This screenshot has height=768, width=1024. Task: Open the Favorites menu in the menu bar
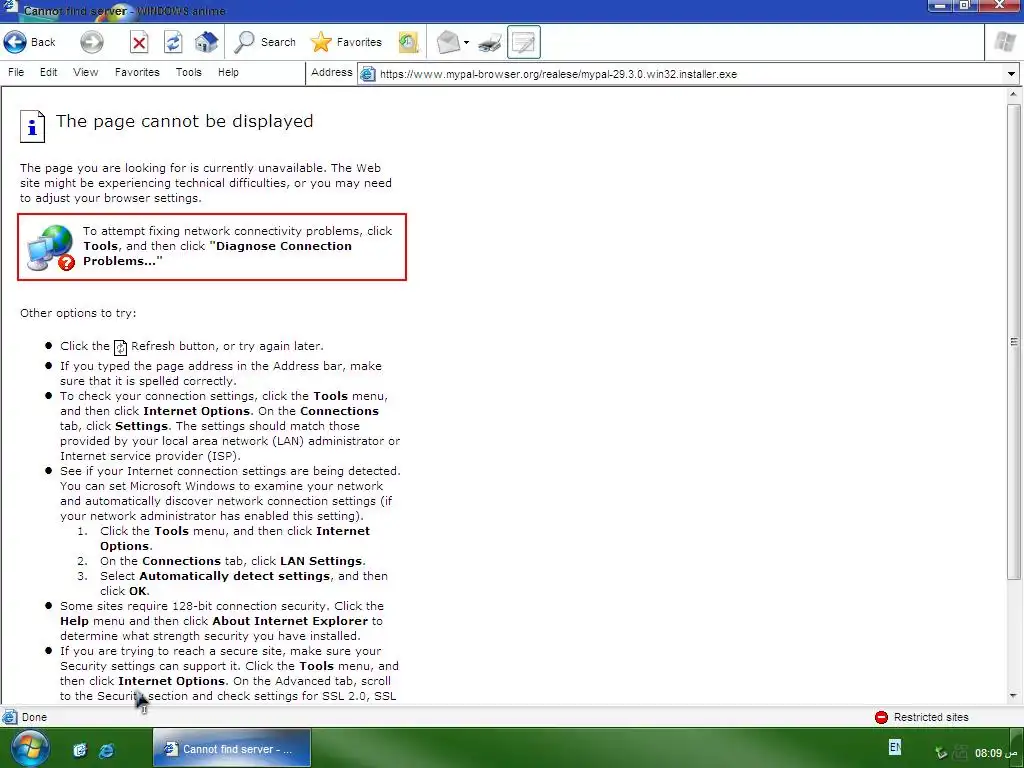tap(137, 72)
